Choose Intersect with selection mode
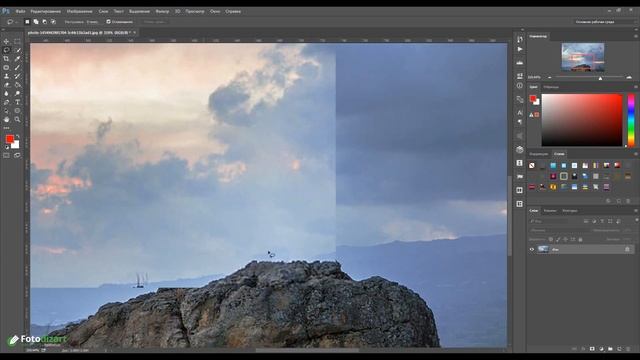The image size is (640, 360). pos(53,22)
